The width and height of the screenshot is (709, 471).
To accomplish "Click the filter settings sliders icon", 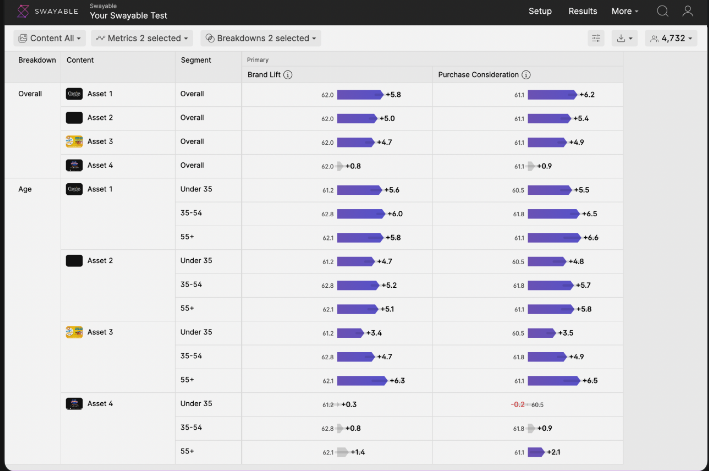I will pyautogui.click(x=596, y=38).
